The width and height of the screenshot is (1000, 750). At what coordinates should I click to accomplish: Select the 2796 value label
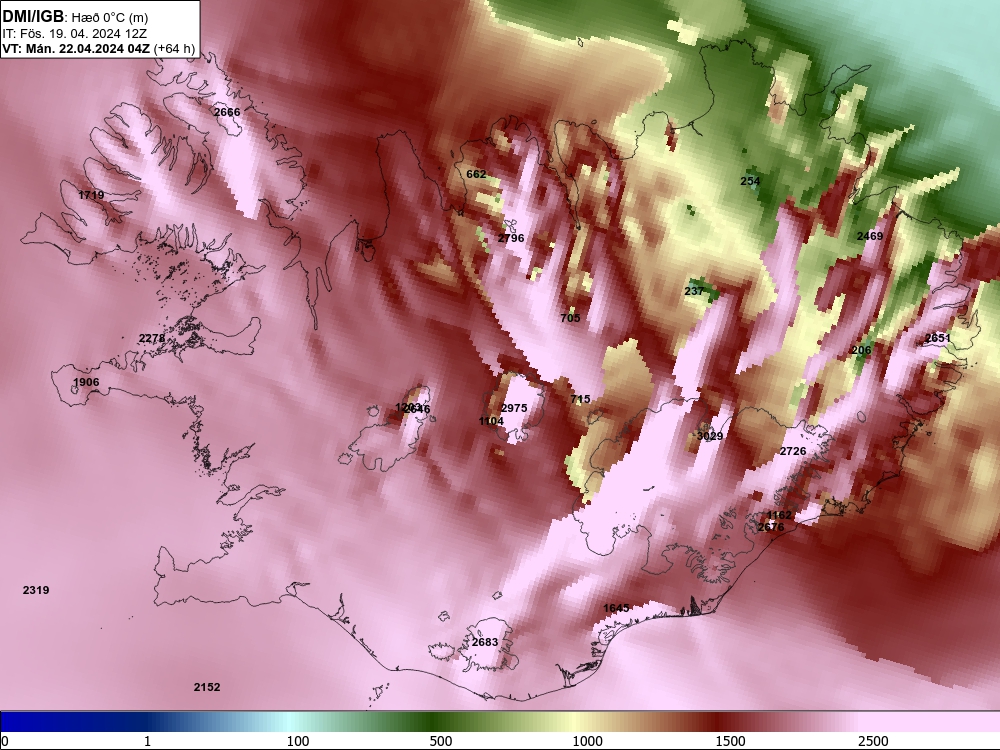tap(511, 239)
